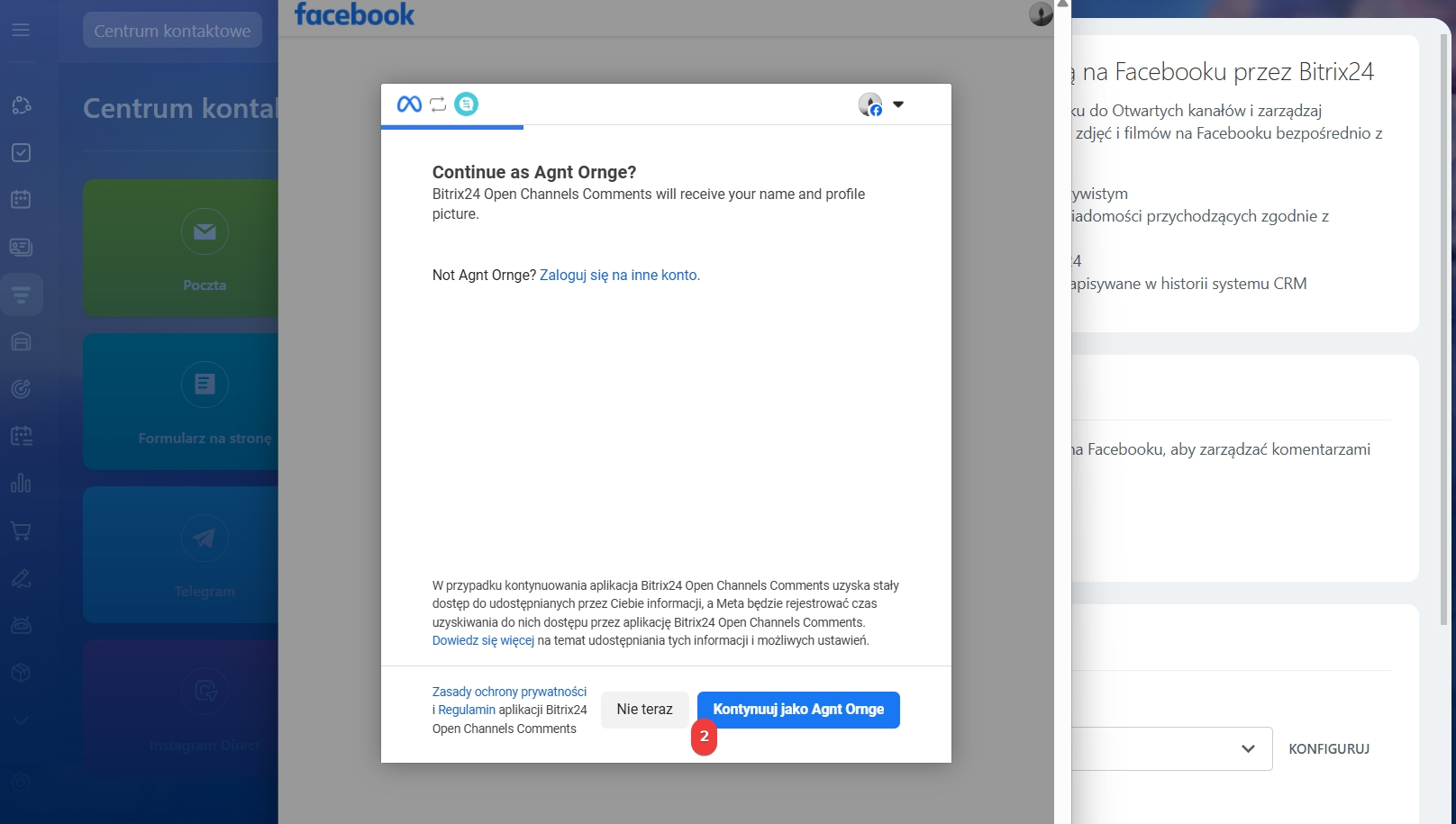The width and height of the screenshot is (1456, 824).
Task: Open the Bitrix24 hamburger menu
Action: 21,30
